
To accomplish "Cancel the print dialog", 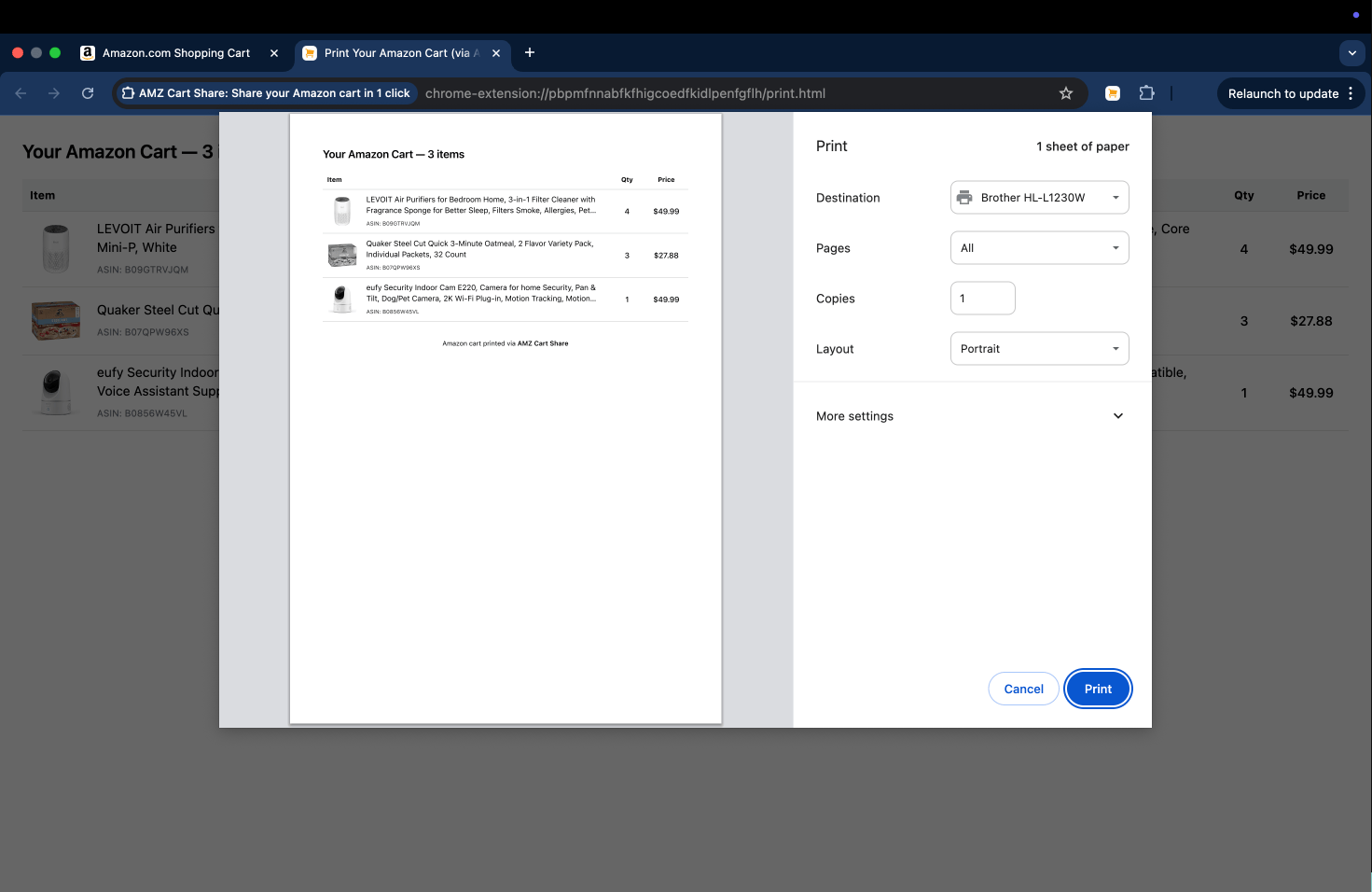I will [1023, 689].
